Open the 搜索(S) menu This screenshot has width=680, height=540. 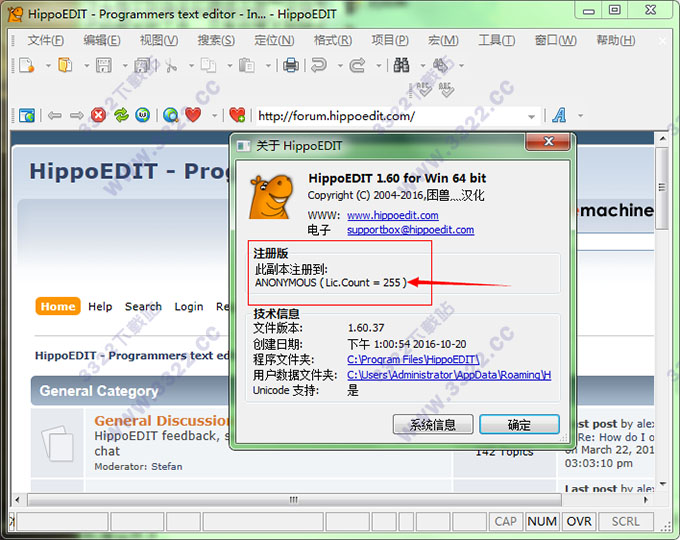pos(216,40)
